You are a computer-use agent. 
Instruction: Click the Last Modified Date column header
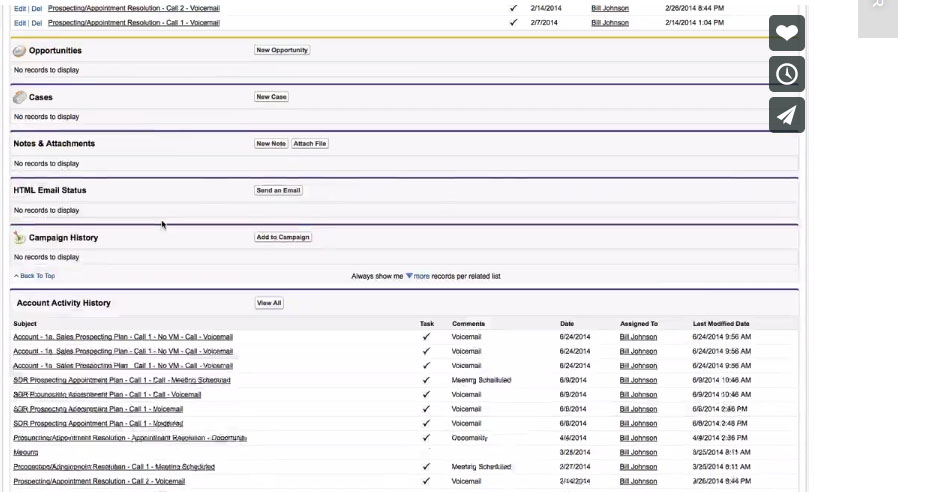[721, 324]
